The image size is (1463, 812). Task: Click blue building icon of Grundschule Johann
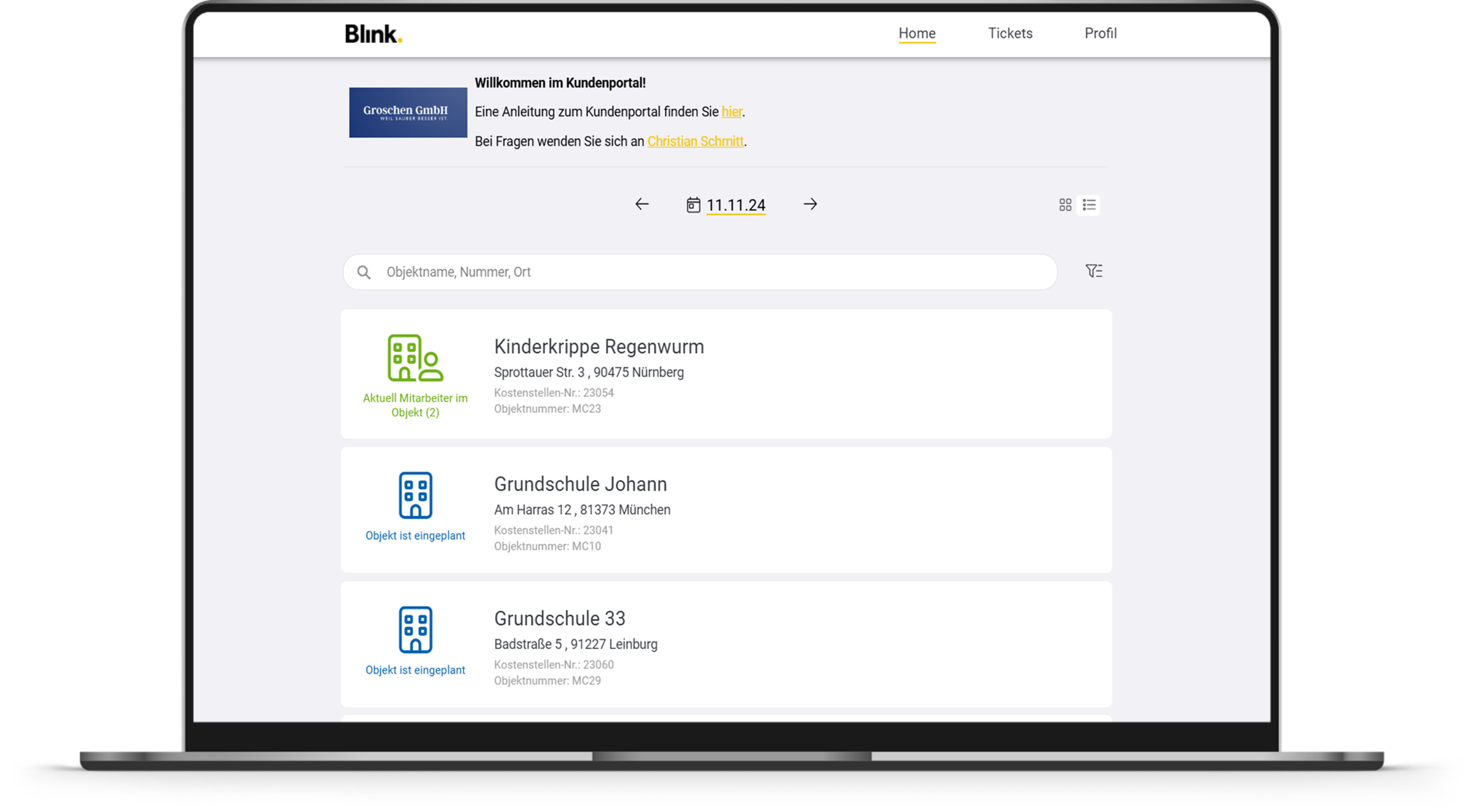(x=415, y=495)
